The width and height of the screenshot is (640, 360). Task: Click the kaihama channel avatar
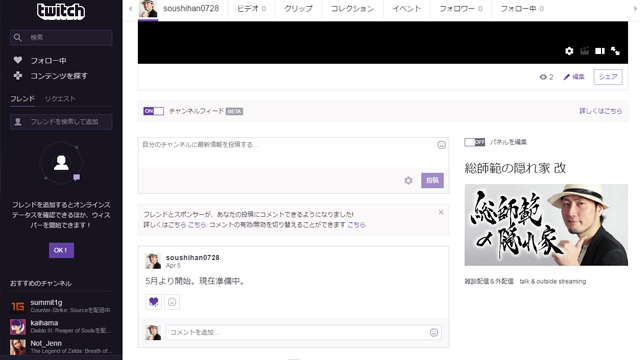18,327
